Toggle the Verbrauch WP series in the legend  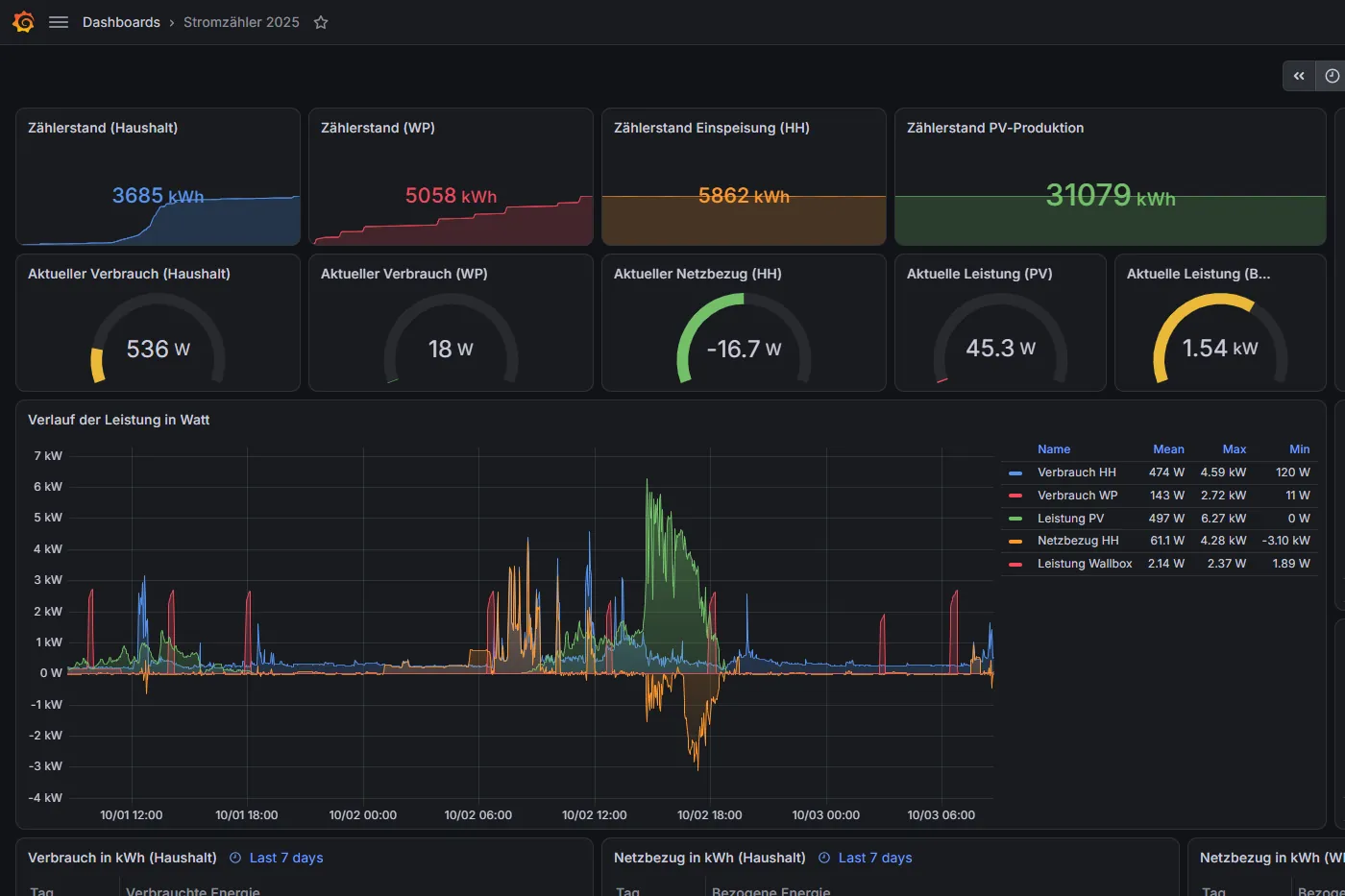point(1078,496)
